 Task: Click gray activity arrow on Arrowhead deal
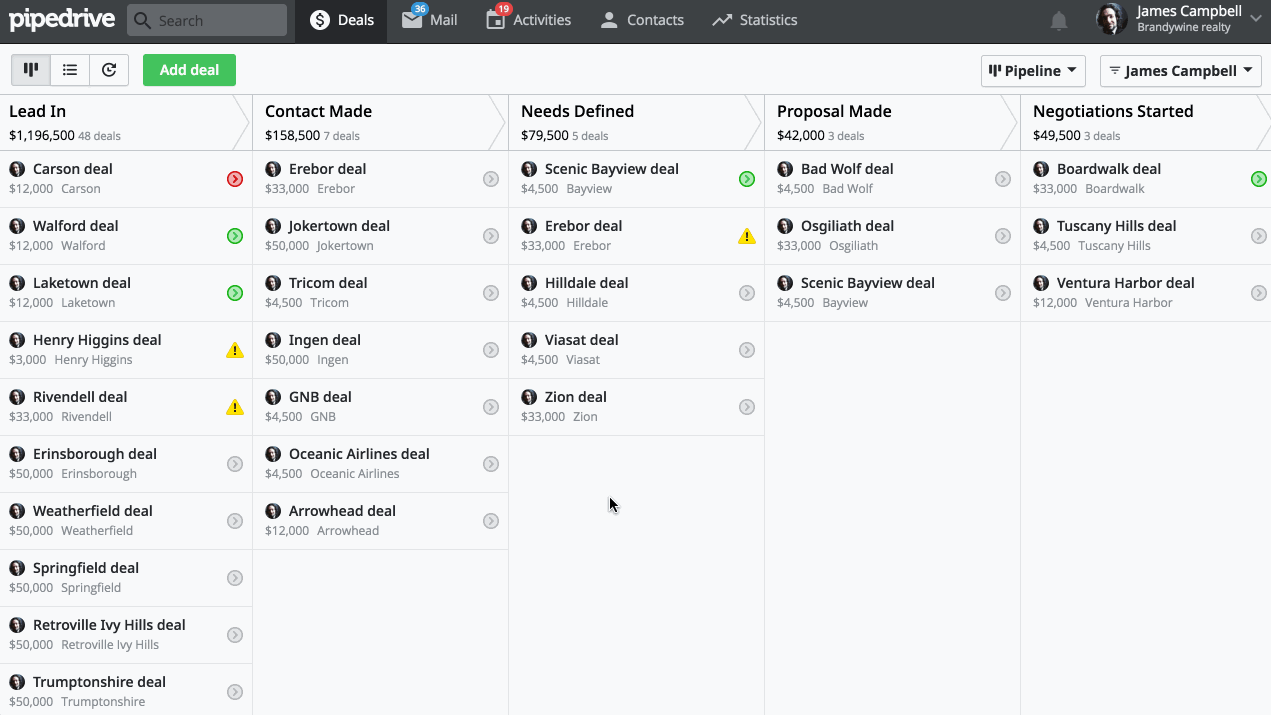tap(491, 521)
